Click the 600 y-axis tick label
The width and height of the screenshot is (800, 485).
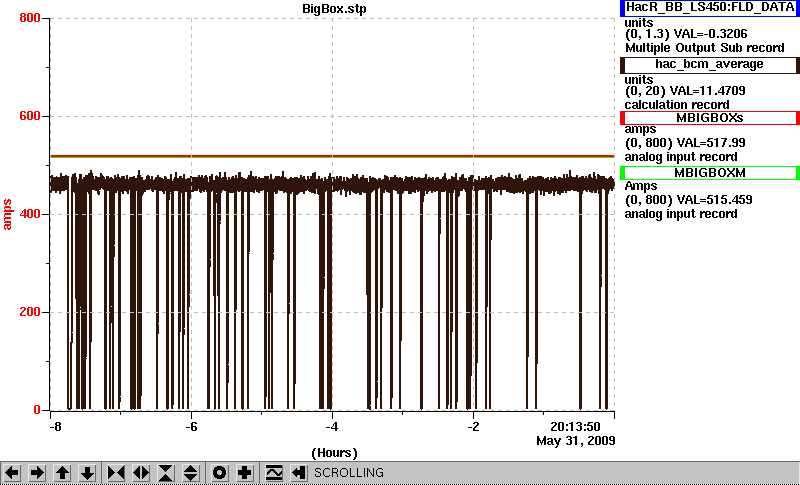click(x=30, y=116)
